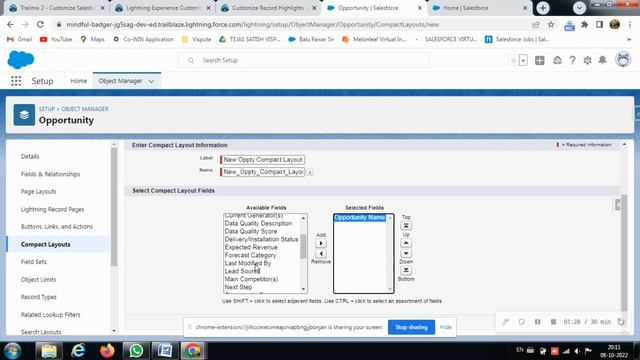Open the Salesforce Trailhead guidance icon

[557, 60]
